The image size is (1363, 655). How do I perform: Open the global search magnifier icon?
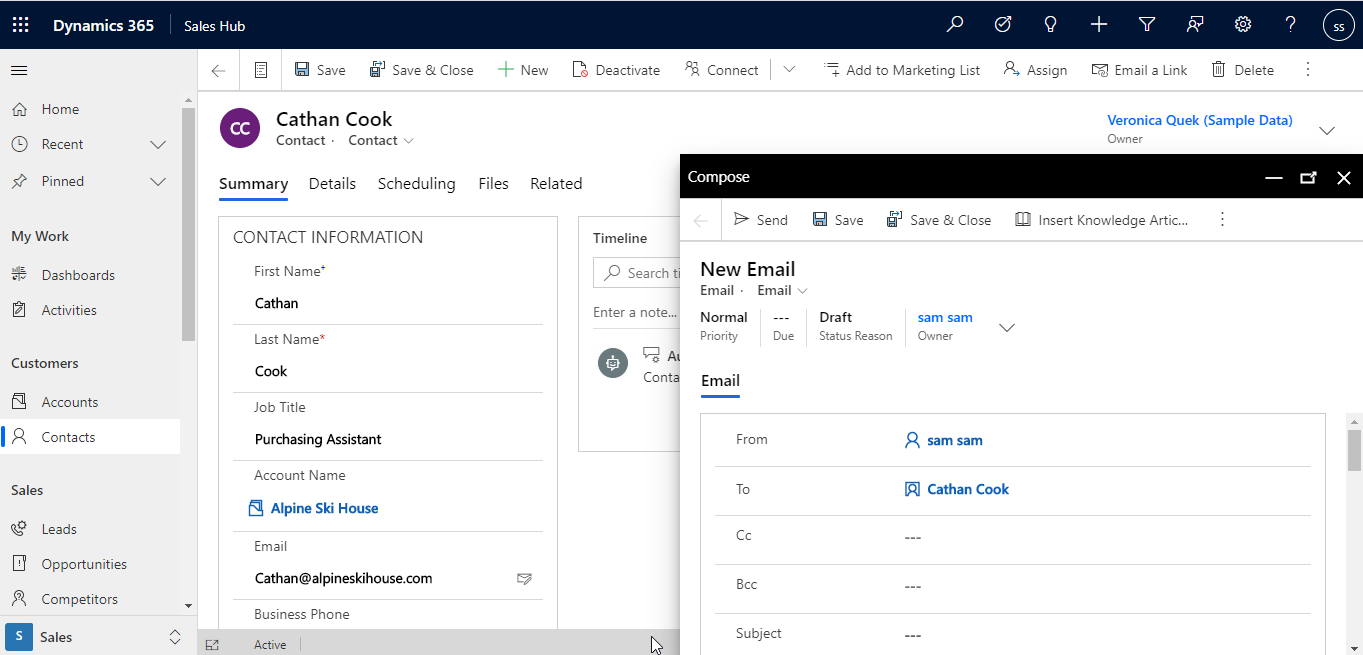[955, 25]
